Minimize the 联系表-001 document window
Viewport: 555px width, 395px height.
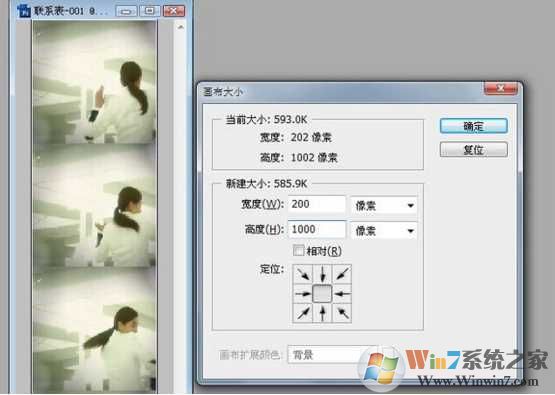coord(126,11)
